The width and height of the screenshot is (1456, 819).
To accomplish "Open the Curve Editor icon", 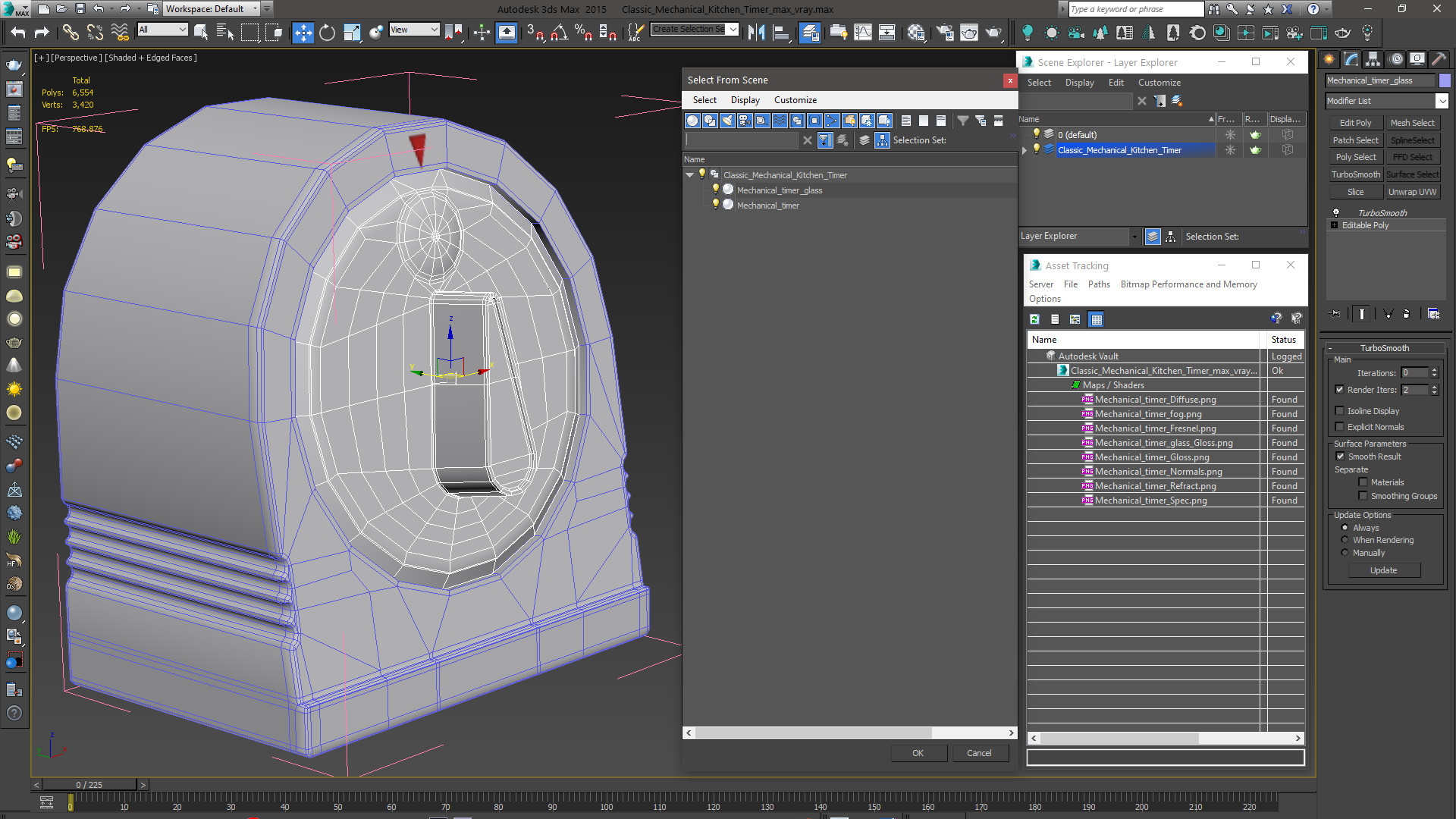I will pos(863,33).
